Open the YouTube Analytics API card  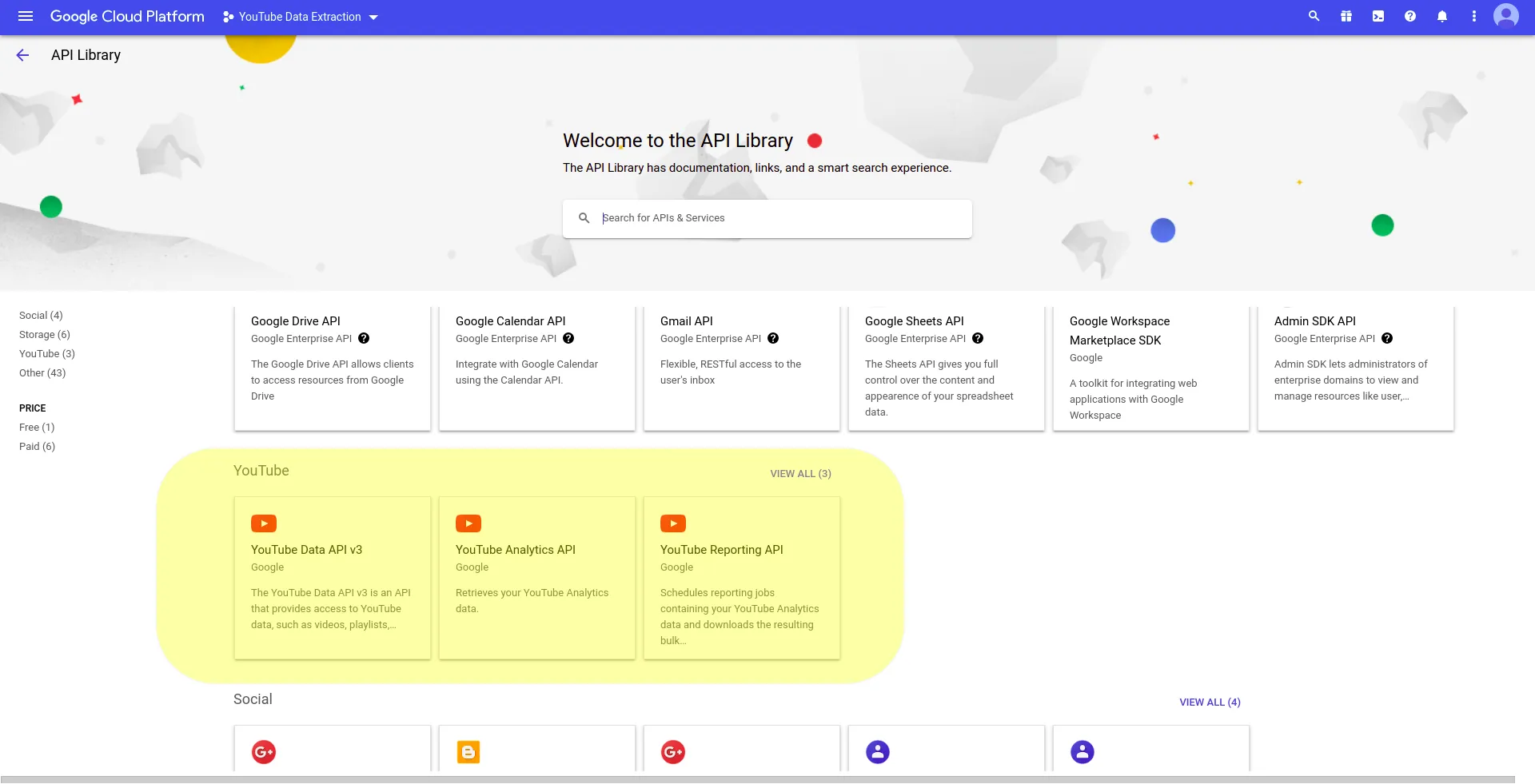coord(537,578)
